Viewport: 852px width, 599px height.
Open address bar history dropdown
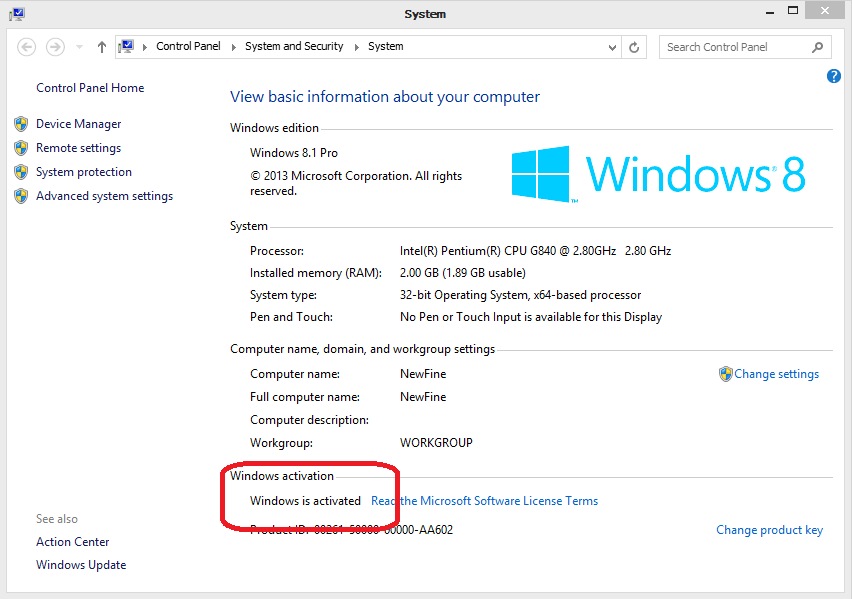[612, 47]
